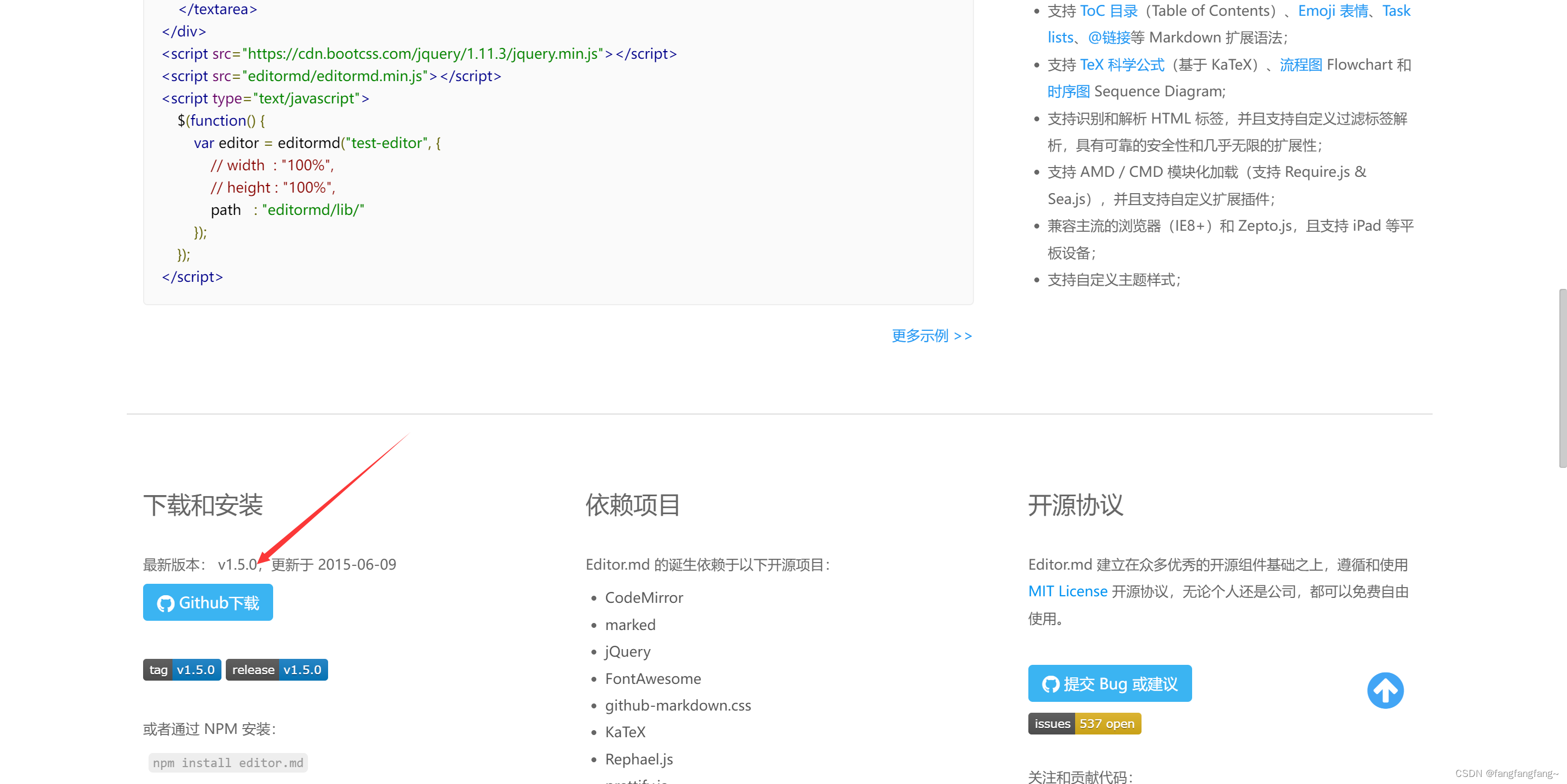Image resolution: width=1567 pixels, height=784 pixels.
Task: Click github-markdown.css in dependency list
Action: pyautogui.click(x=677, y=705)
